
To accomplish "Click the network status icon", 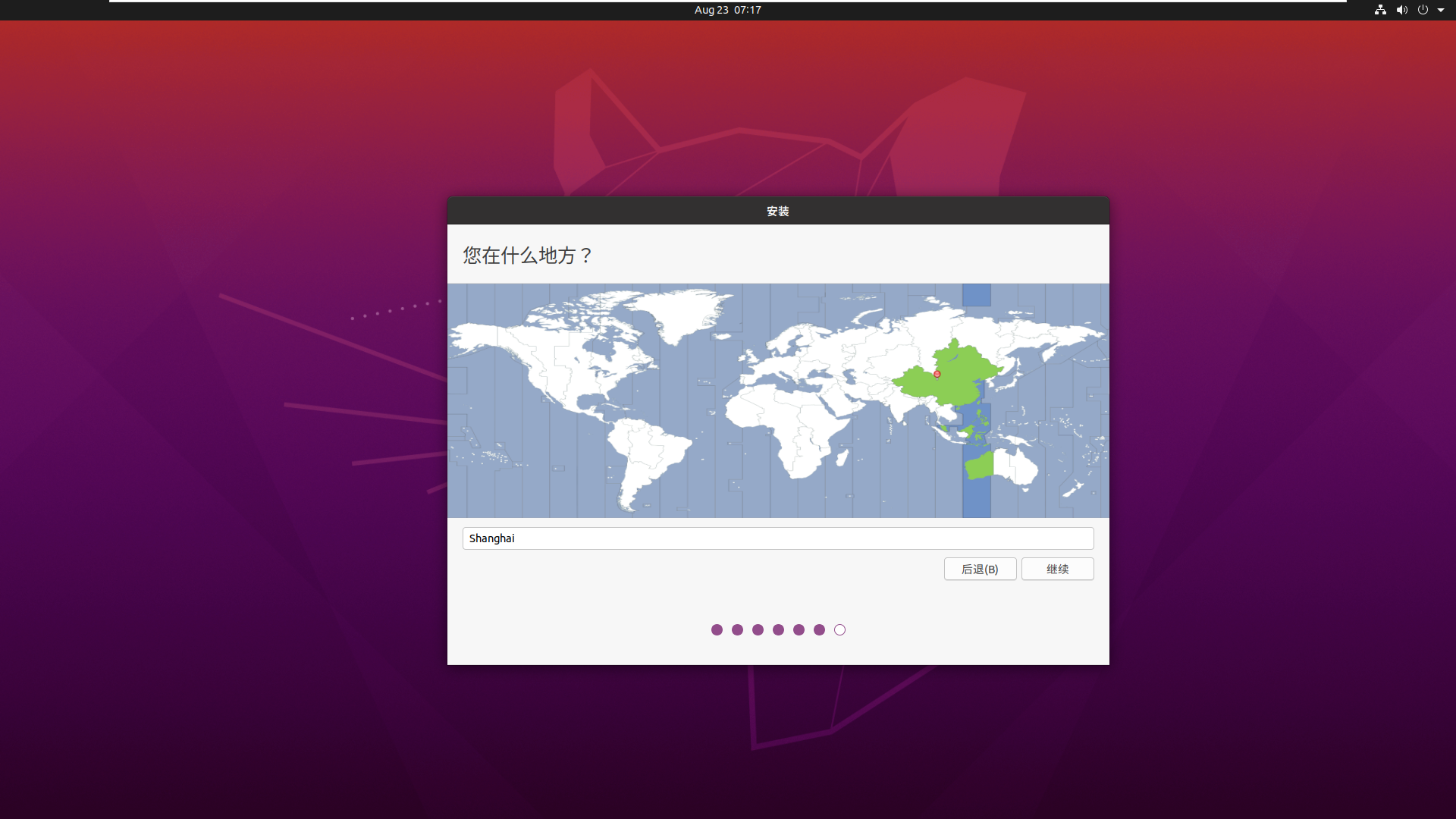I will tap(1380, 10).
